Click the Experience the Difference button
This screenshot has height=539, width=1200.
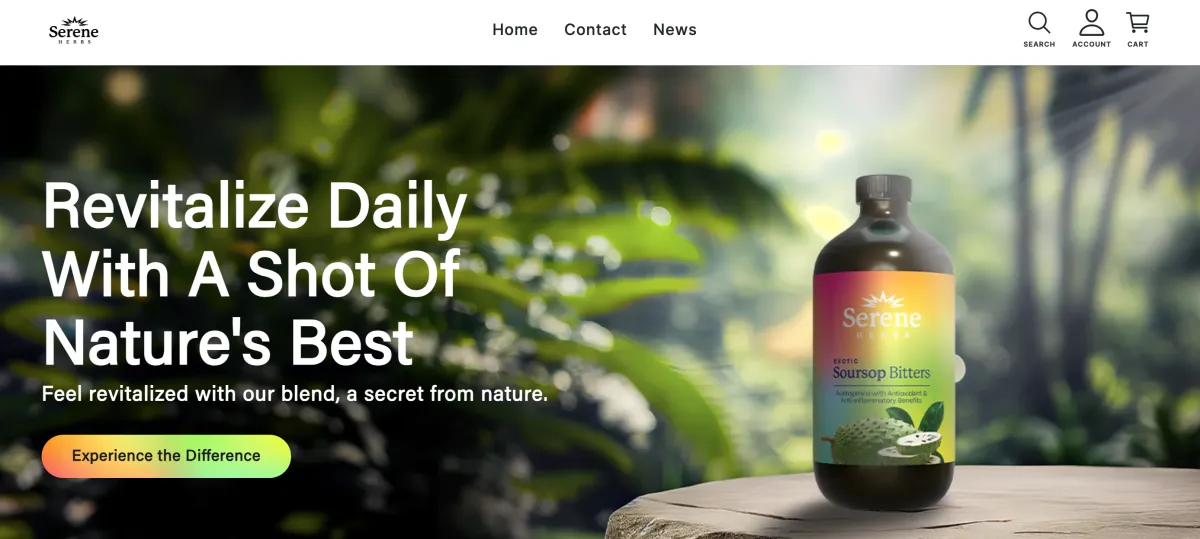(x=166, y=456)
